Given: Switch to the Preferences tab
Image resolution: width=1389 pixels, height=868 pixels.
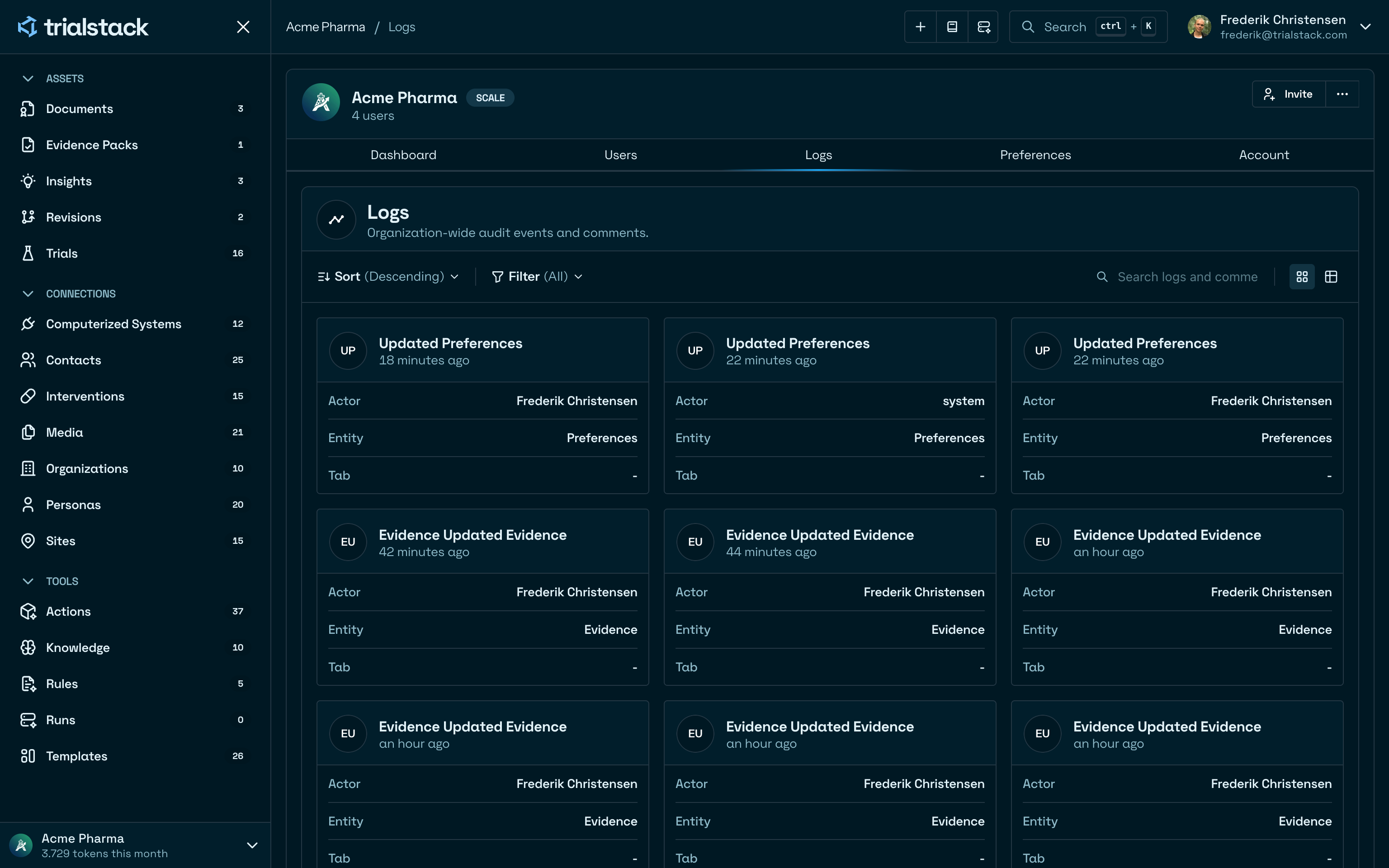Looking at the screenshot, I should [x=1035, y=155].
